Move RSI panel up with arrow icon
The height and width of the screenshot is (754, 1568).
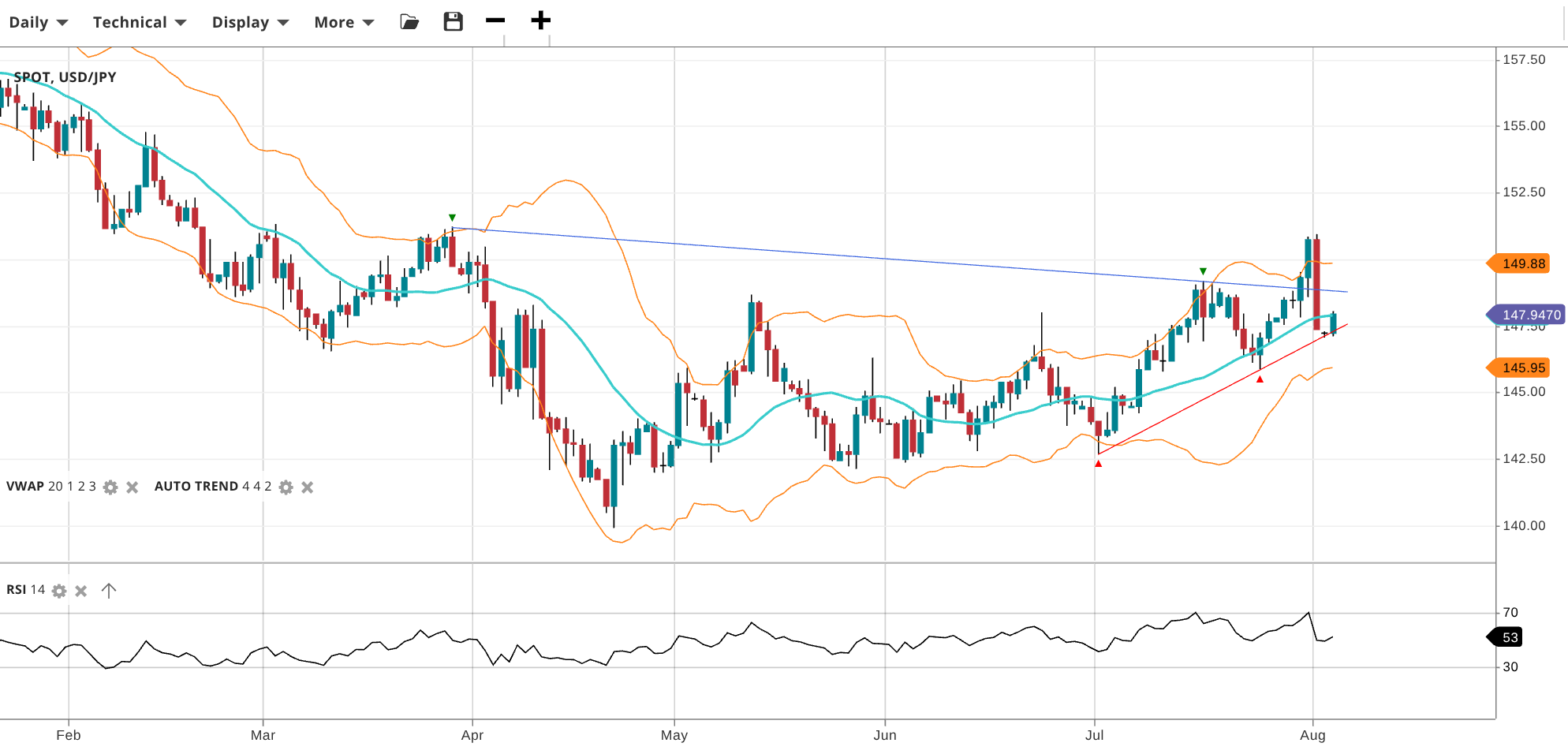coord(109,591)
